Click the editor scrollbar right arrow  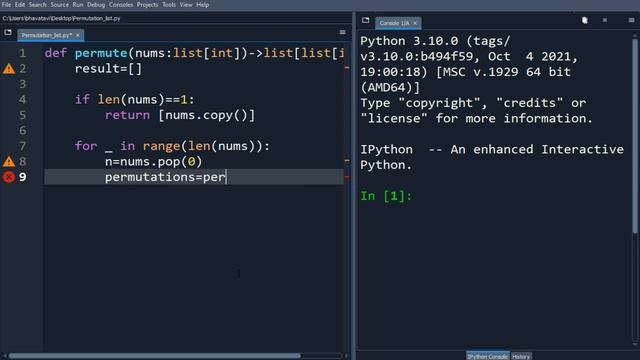347,356
